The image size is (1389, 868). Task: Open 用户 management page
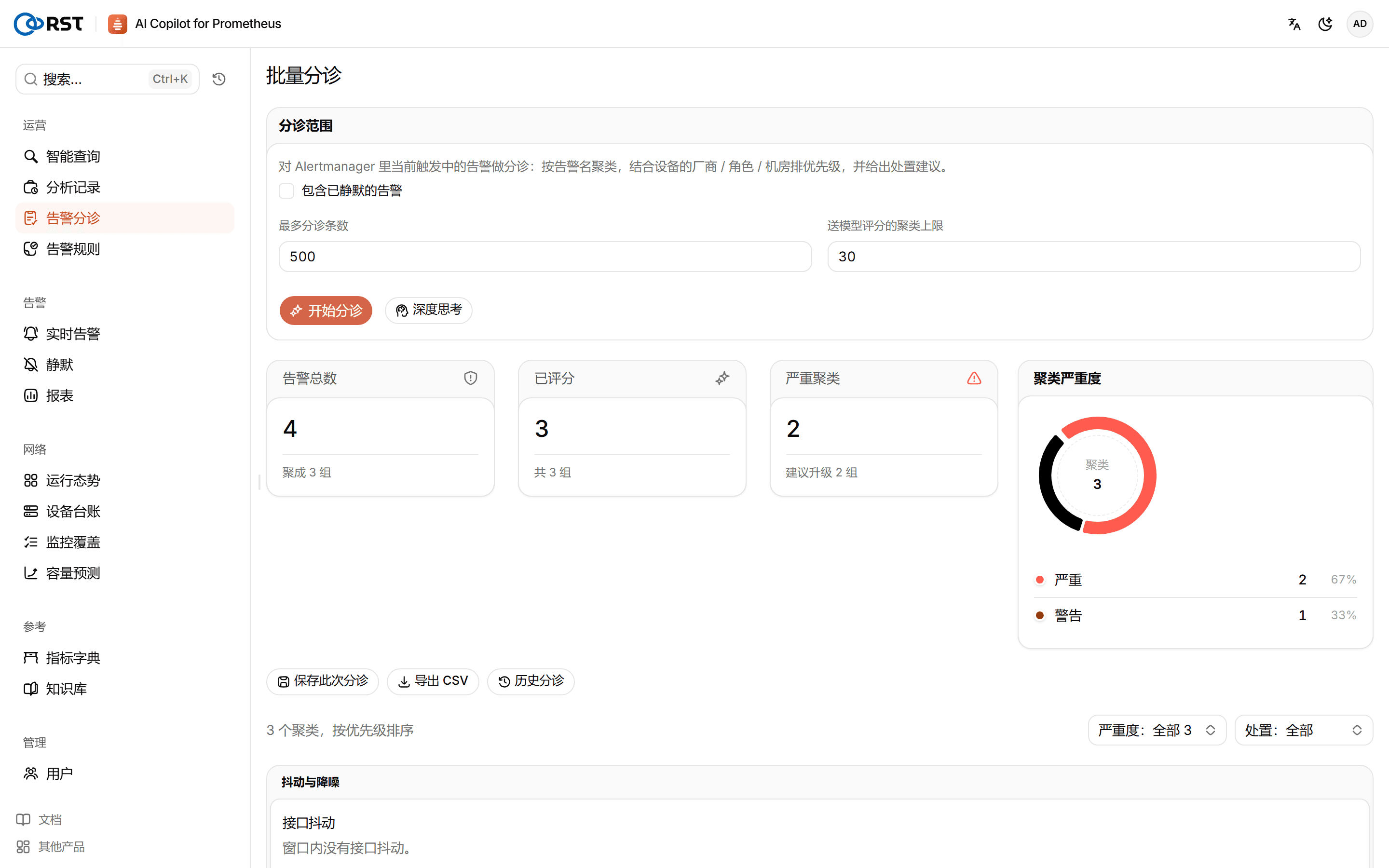pyautogui.click(x=124, y=774)
